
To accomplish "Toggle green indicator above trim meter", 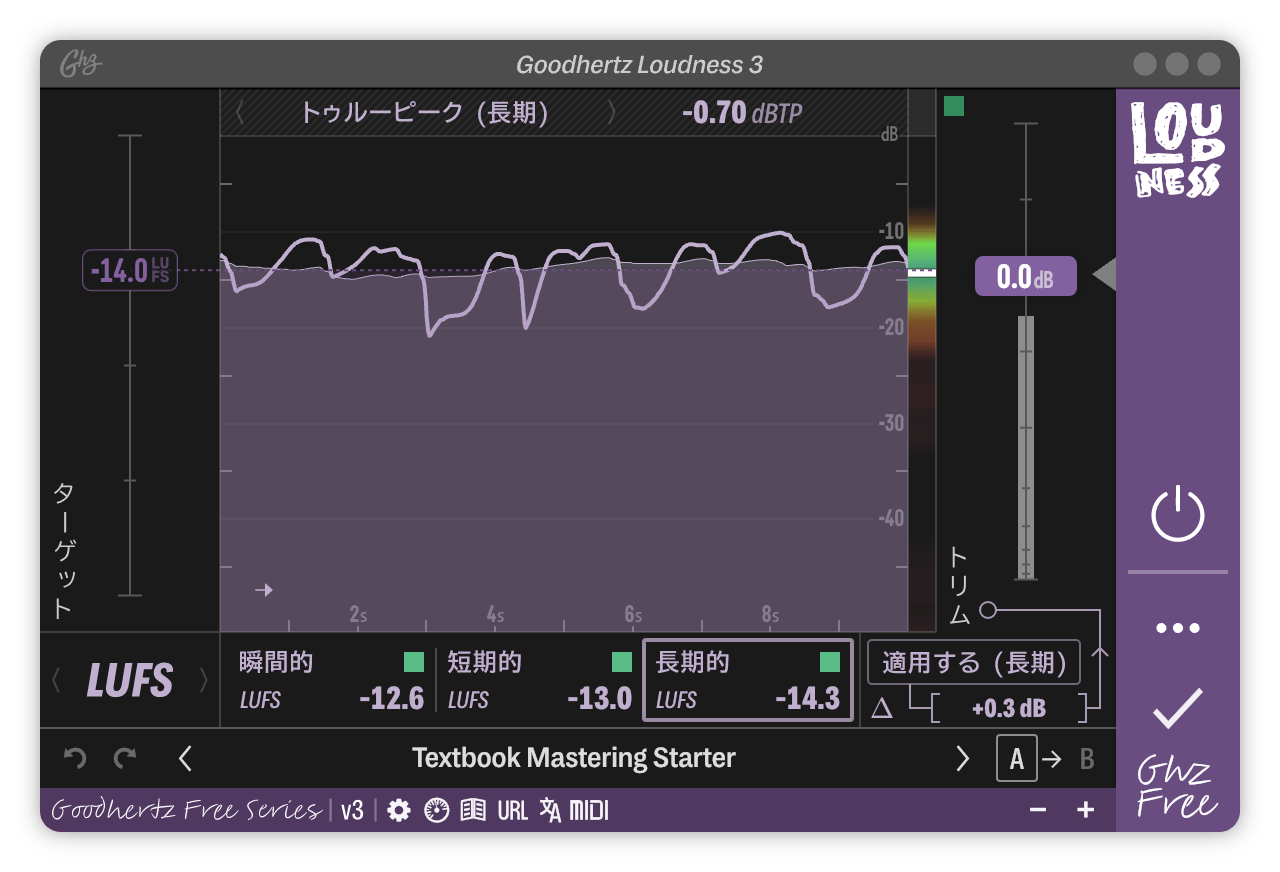I will point(954,106).
